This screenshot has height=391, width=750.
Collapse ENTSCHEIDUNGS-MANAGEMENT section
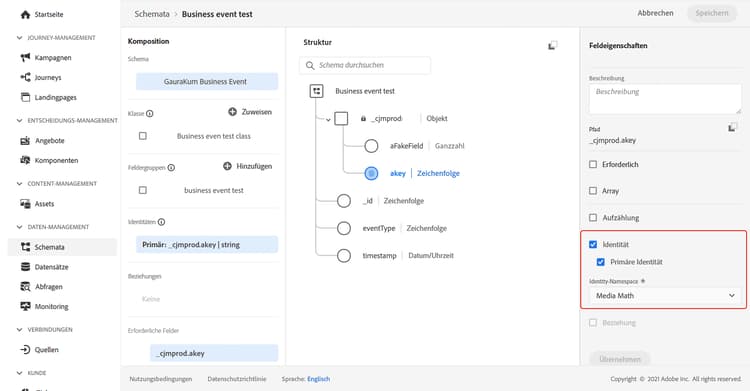[19, 121]
